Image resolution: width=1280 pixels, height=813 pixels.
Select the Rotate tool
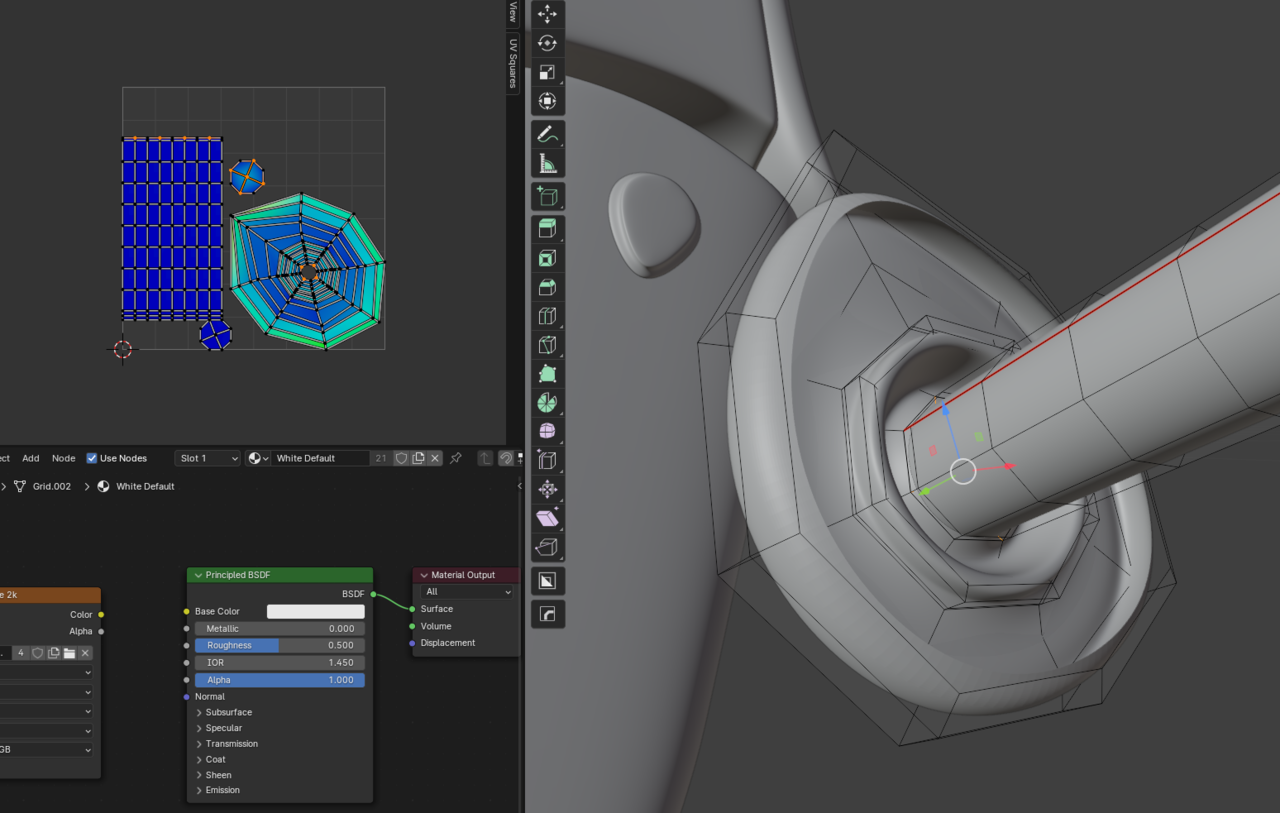pyautogui.click(x=547, y=43)
